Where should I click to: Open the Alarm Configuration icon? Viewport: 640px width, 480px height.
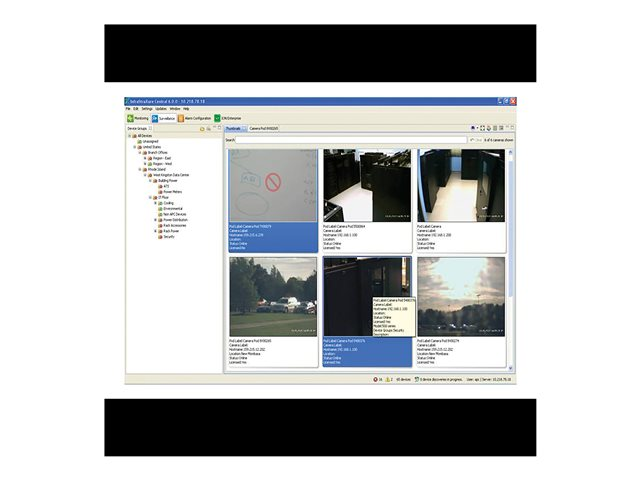[x=181, y=118]
